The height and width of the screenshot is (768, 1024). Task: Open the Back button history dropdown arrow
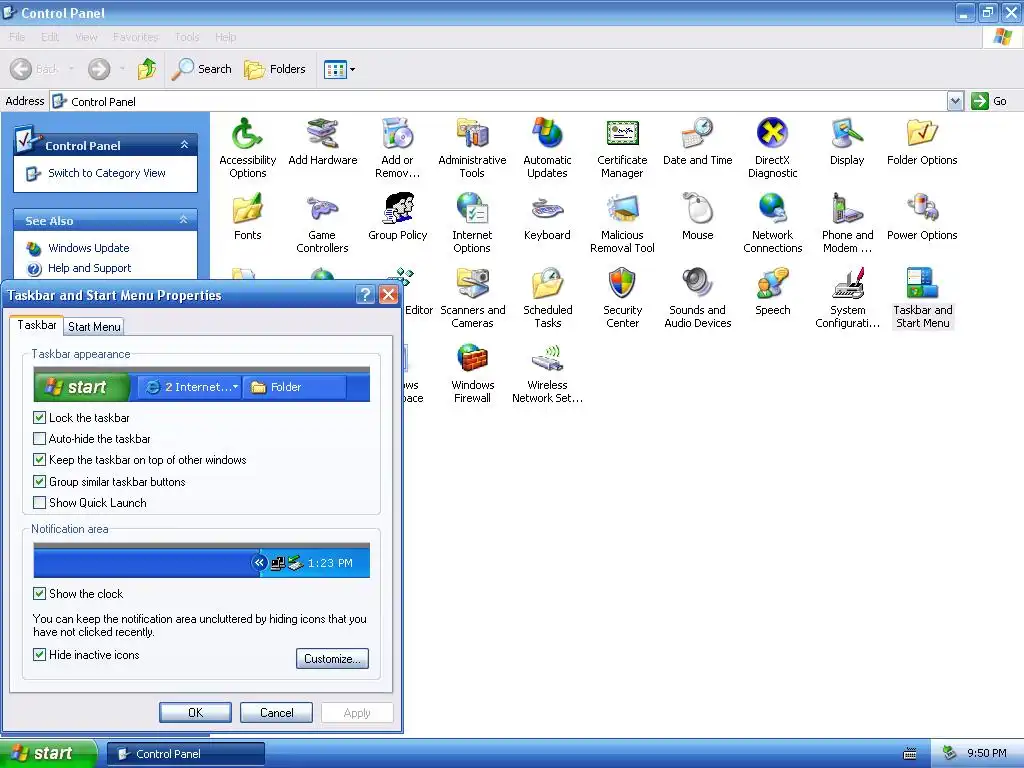coord(71,69)
